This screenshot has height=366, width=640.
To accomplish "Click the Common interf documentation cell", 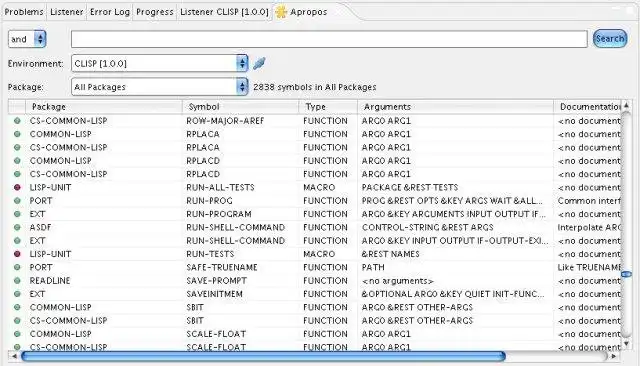I will click(589, 201).
